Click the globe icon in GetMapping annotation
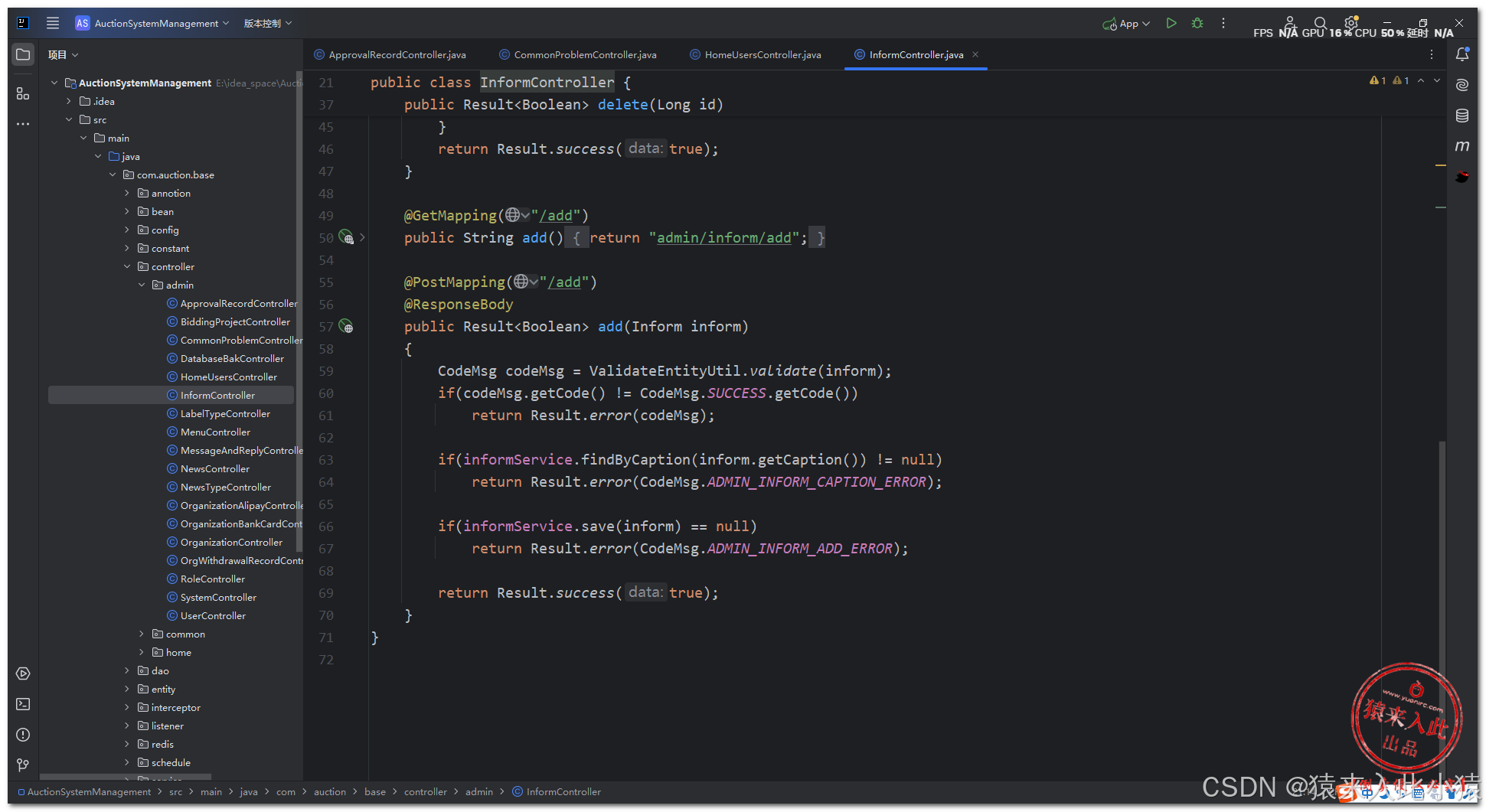Image resolution: width=1486 pixels, height=812 pixels. pyautogui.click(x=513, y=215)
